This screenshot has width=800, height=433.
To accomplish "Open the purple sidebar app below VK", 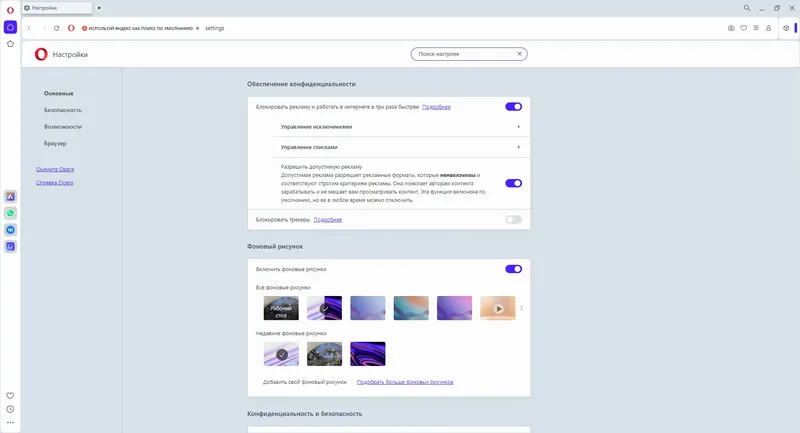I will (10, 247).
